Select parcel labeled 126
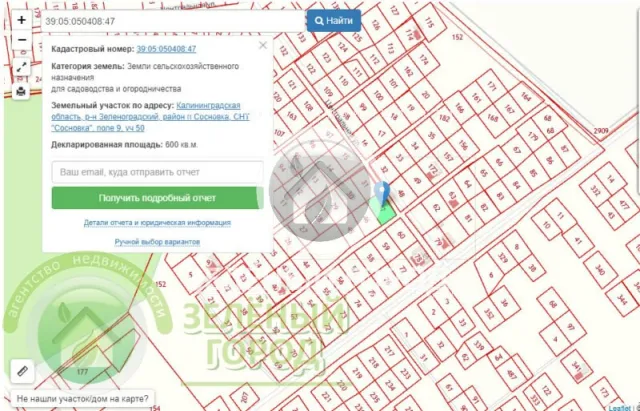640x411 pixels. coord(376,24)
